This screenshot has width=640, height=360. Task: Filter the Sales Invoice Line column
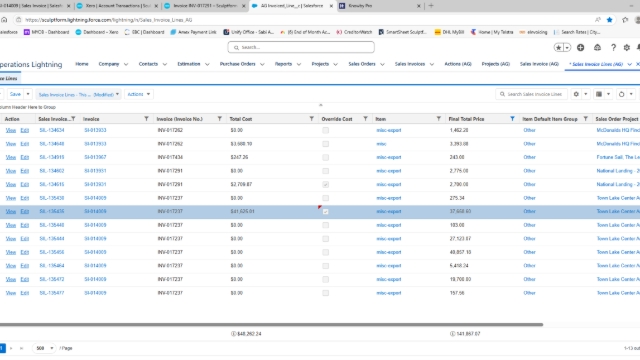coord(73,119)
